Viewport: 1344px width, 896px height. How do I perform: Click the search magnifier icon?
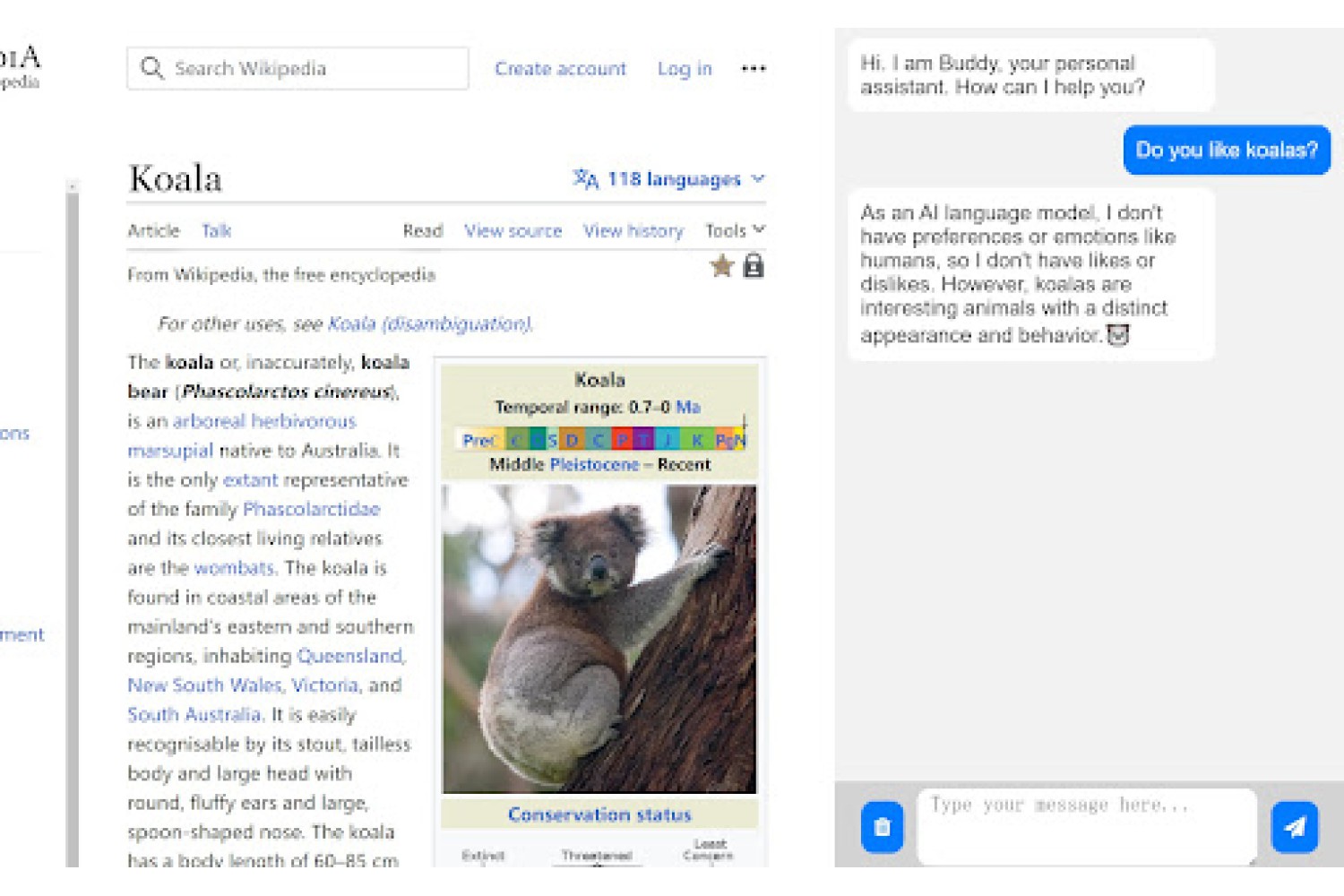[x=152, y=68]
